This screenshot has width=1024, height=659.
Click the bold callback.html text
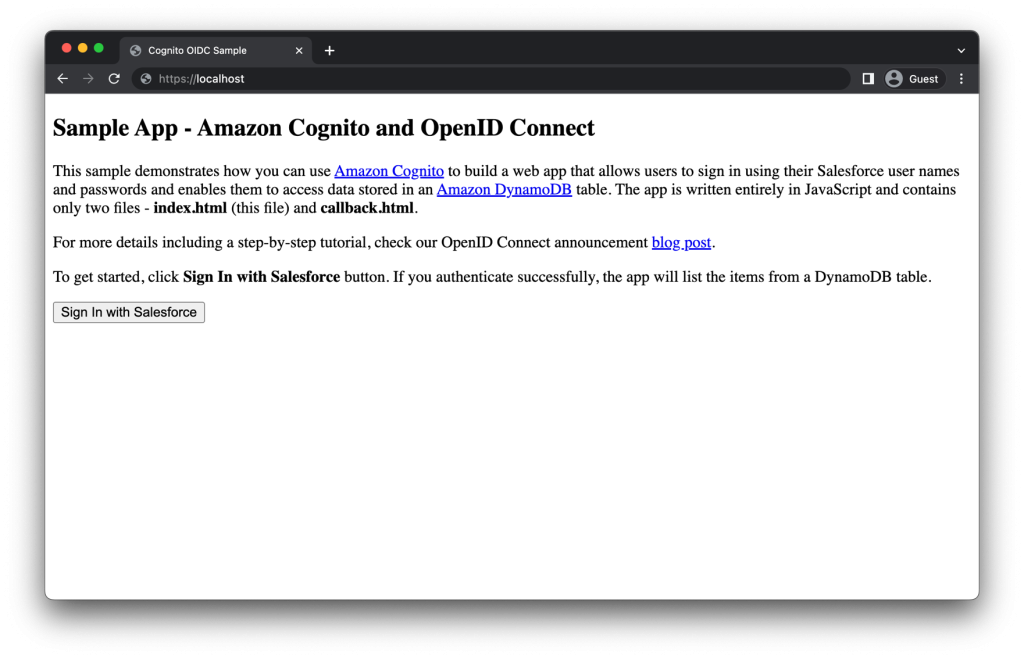[367, 208]
